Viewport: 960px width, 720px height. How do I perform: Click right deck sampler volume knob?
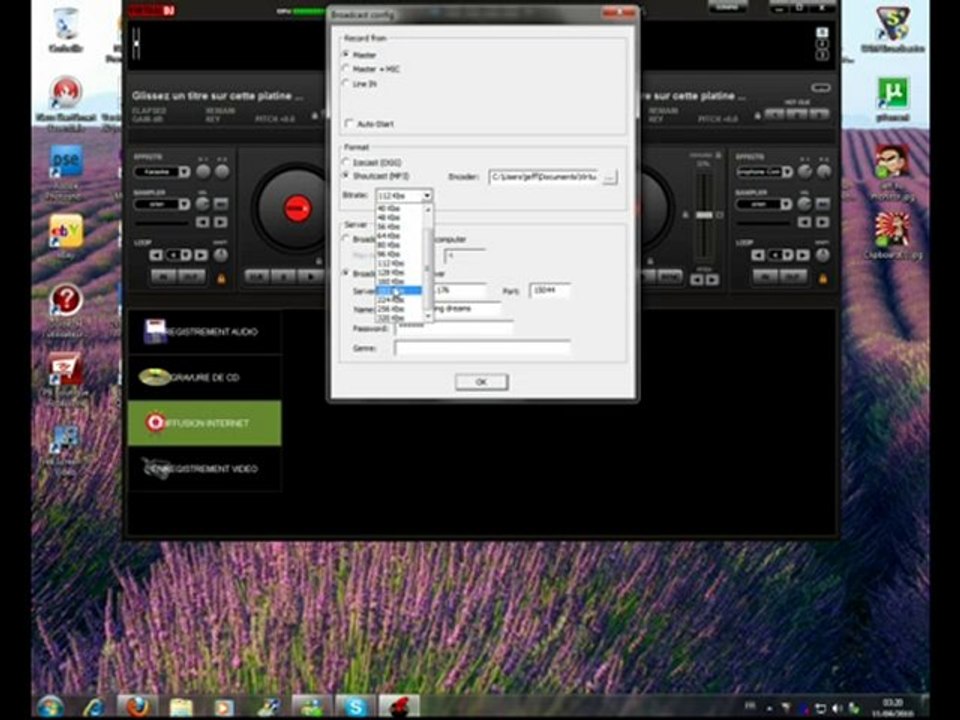pyautogui.click(x=804, y=203)
